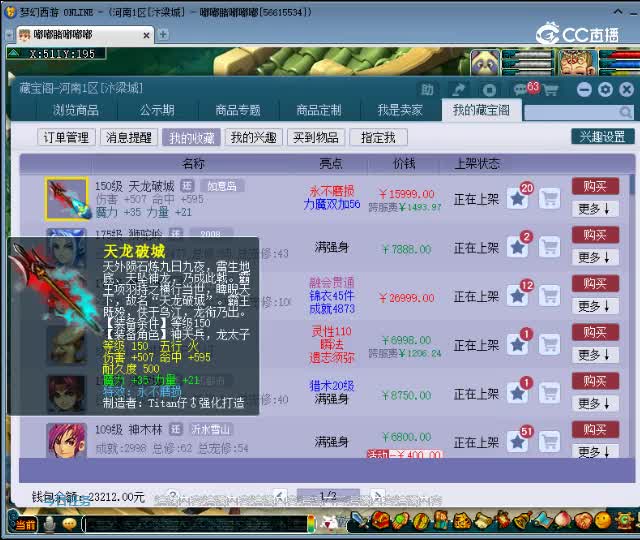The height and width of the screenshot is (540, 640).
Task: Add the ¥8750.00 listing to cart
Action: pos(550,393)
